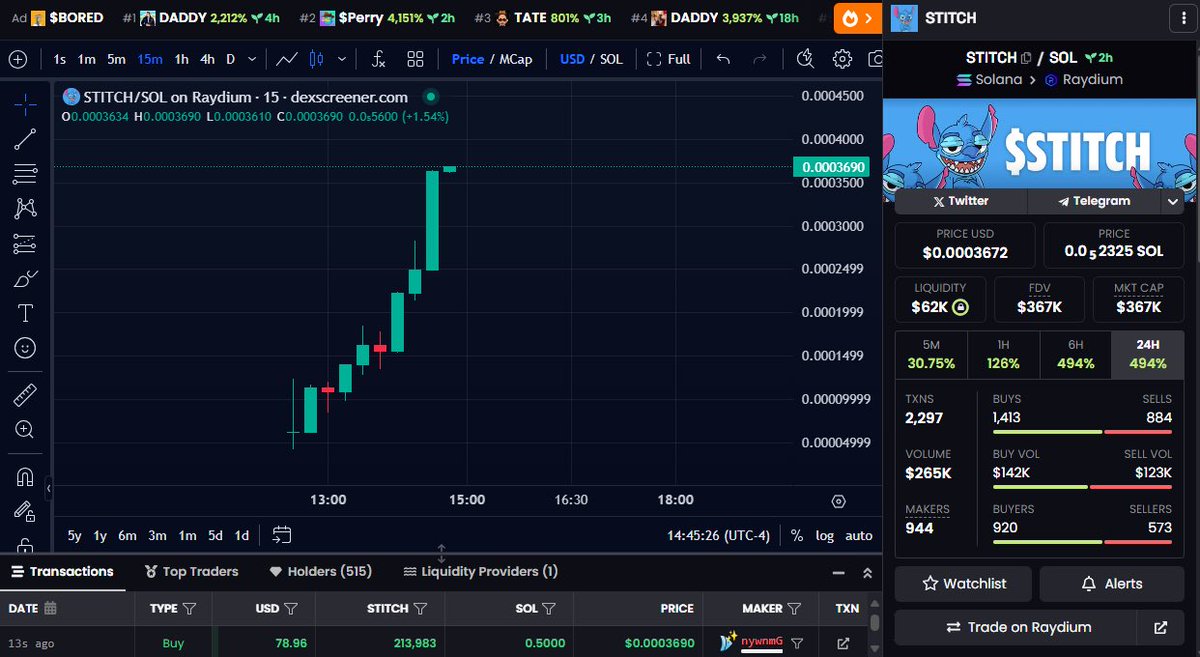Open Raydium trade in new window

tap(1161, 627)
